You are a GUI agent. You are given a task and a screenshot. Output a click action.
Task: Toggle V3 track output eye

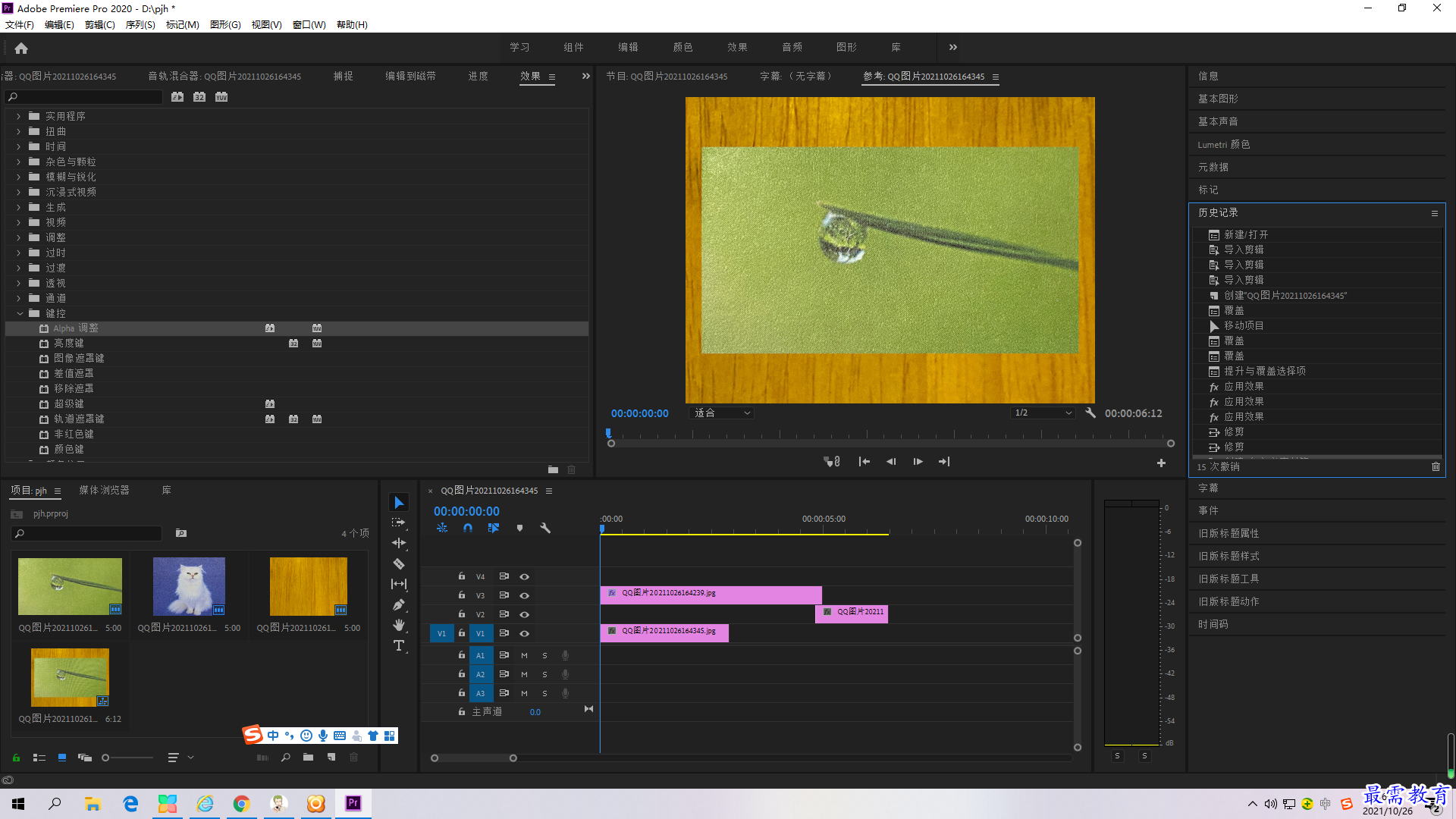pos(524,595)
